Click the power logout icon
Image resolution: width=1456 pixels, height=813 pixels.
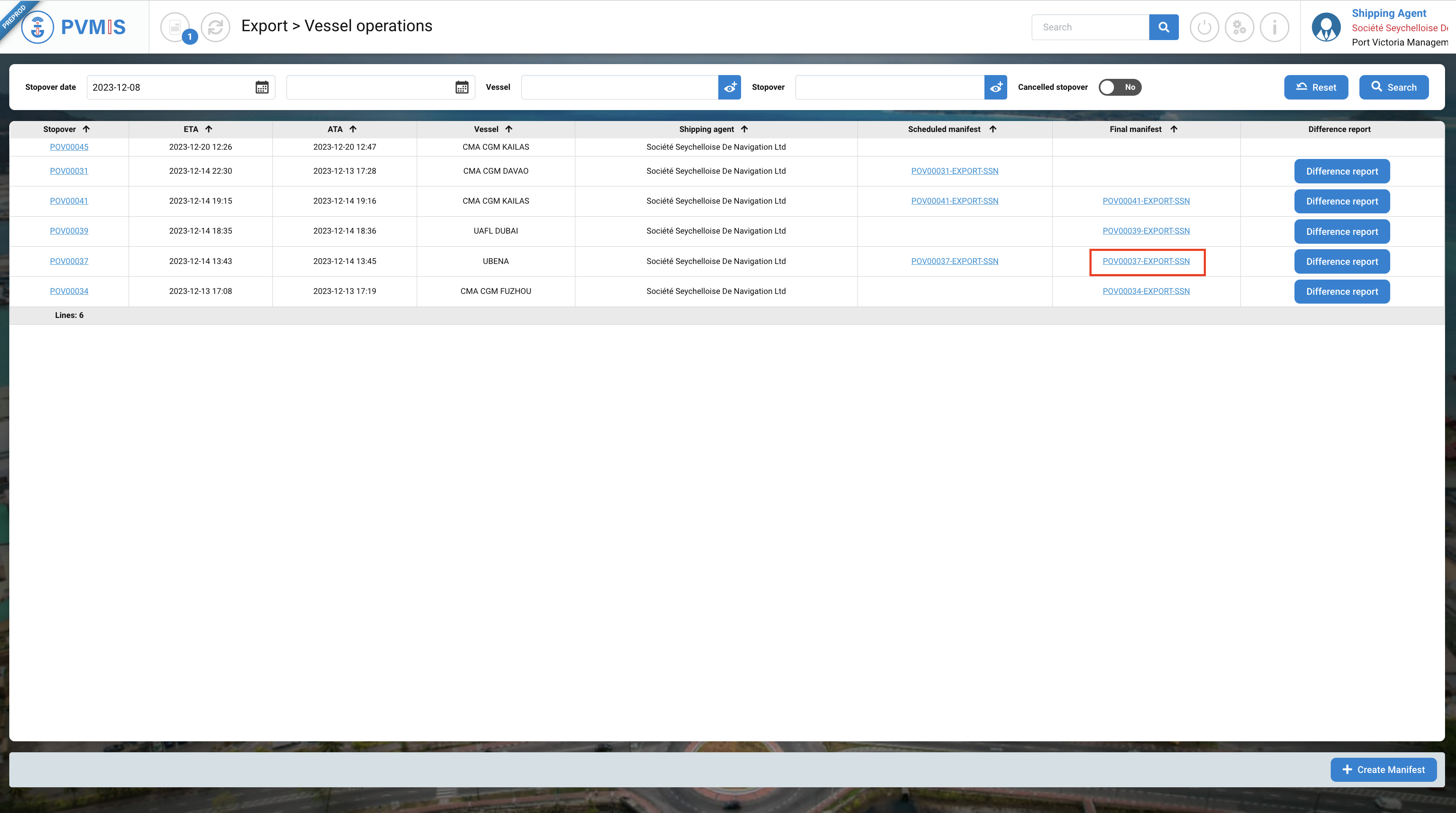(1204, 27)
